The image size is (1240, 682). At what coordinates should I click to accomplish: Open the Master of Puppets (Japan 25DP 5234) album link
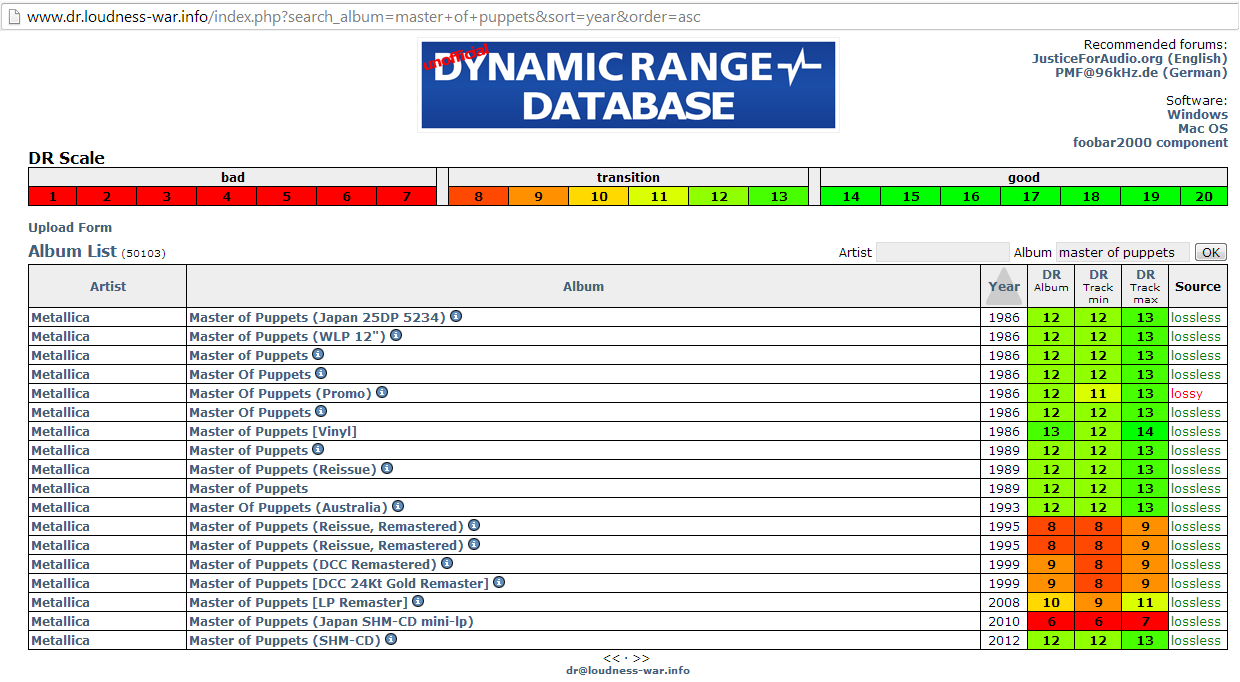(x=317, y=317)
